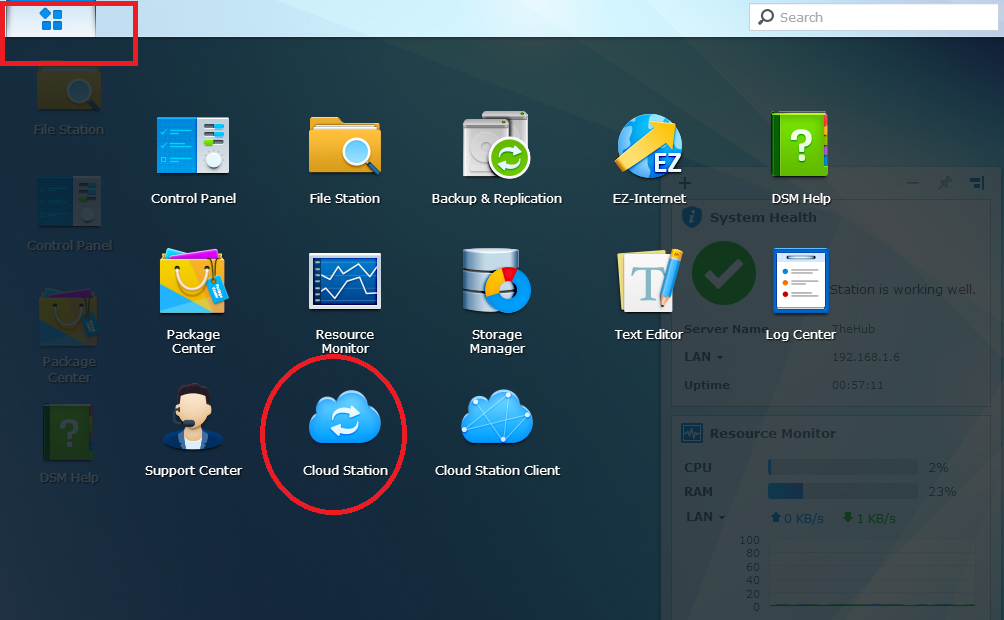Click the dimmed Control Panel desktop shortcut
The image size is (1004, 620).
[x=69, y=213]
